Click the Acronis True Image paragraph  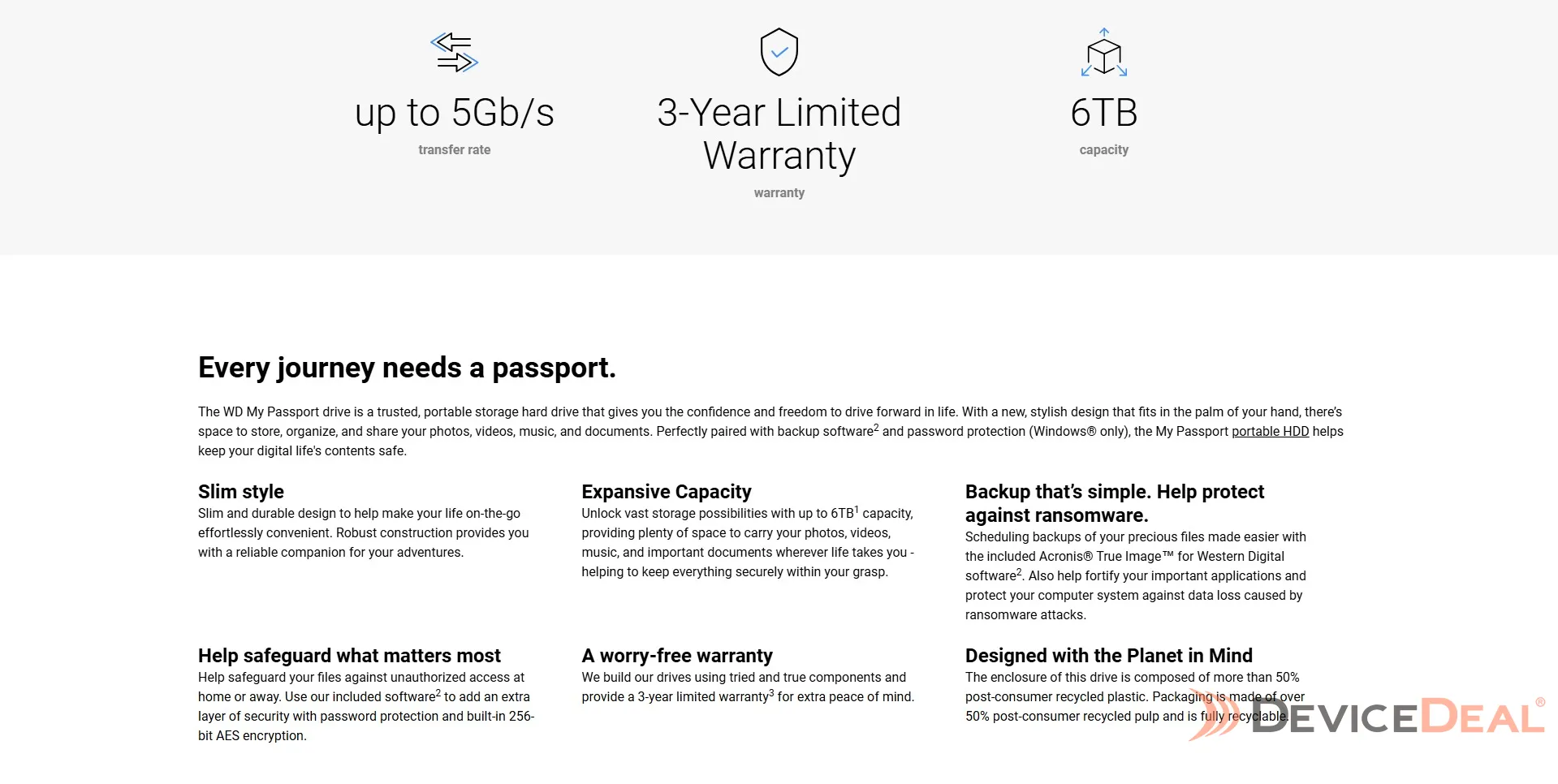[x=1136, y=576]
